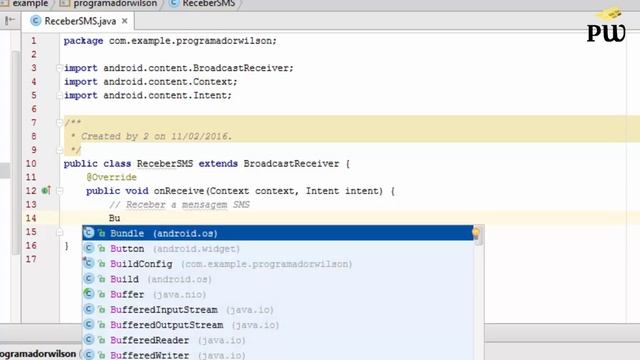Pick BuildConfig suggestion in completion list

coord(278,264)
